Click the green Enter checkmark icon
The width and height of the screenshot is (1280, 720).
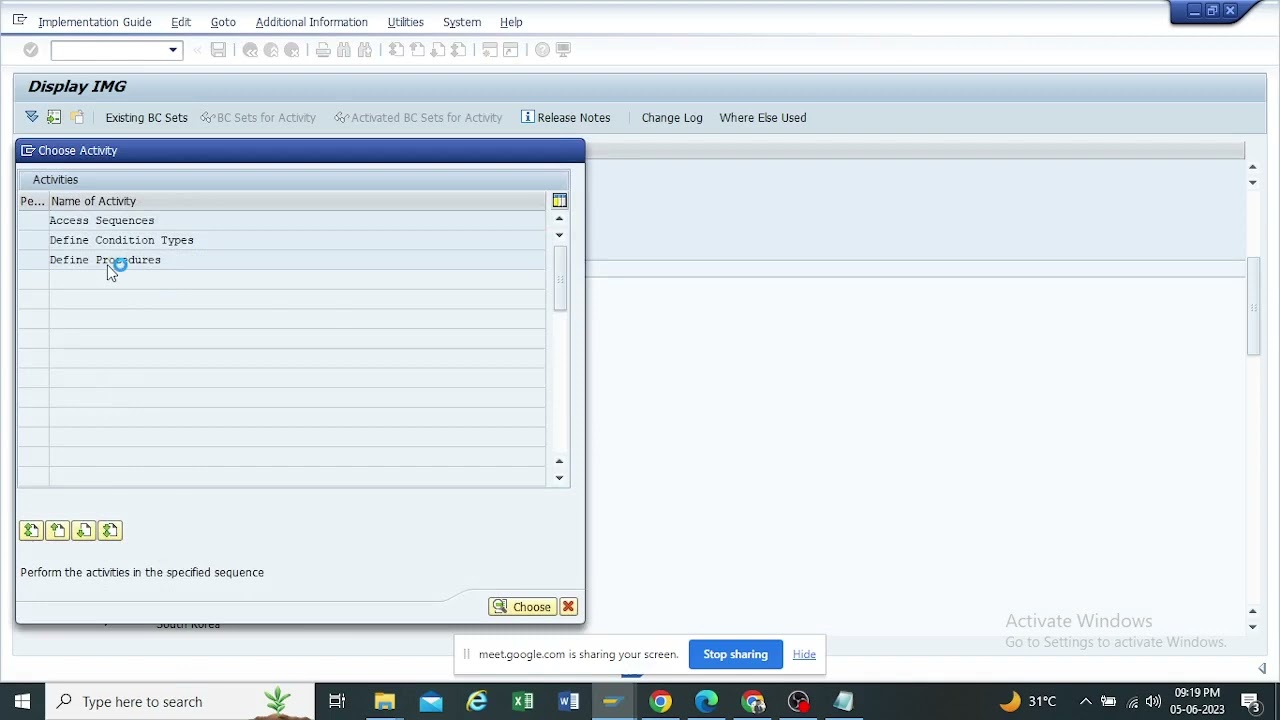coord(31,50)
